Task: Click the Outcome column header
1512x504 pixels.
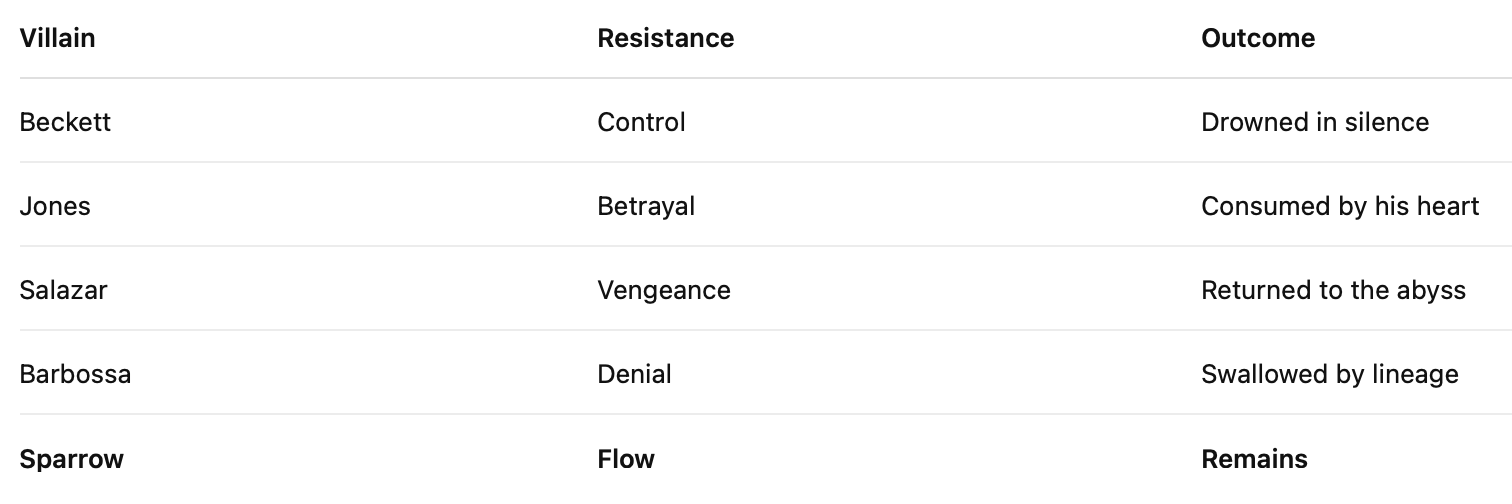Action: pyautogui.click(x=1257, y=38)
